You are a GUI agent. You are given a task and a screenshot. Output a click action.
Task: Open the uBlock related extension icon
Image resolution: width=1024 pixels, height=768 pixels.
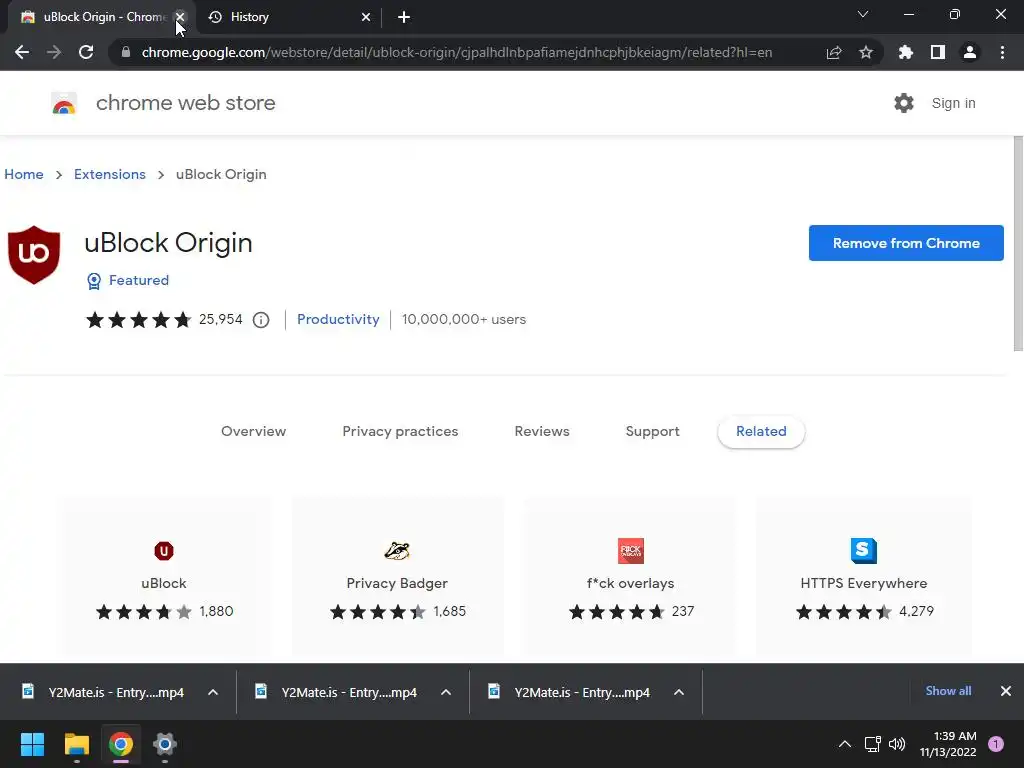pos(164,551)
